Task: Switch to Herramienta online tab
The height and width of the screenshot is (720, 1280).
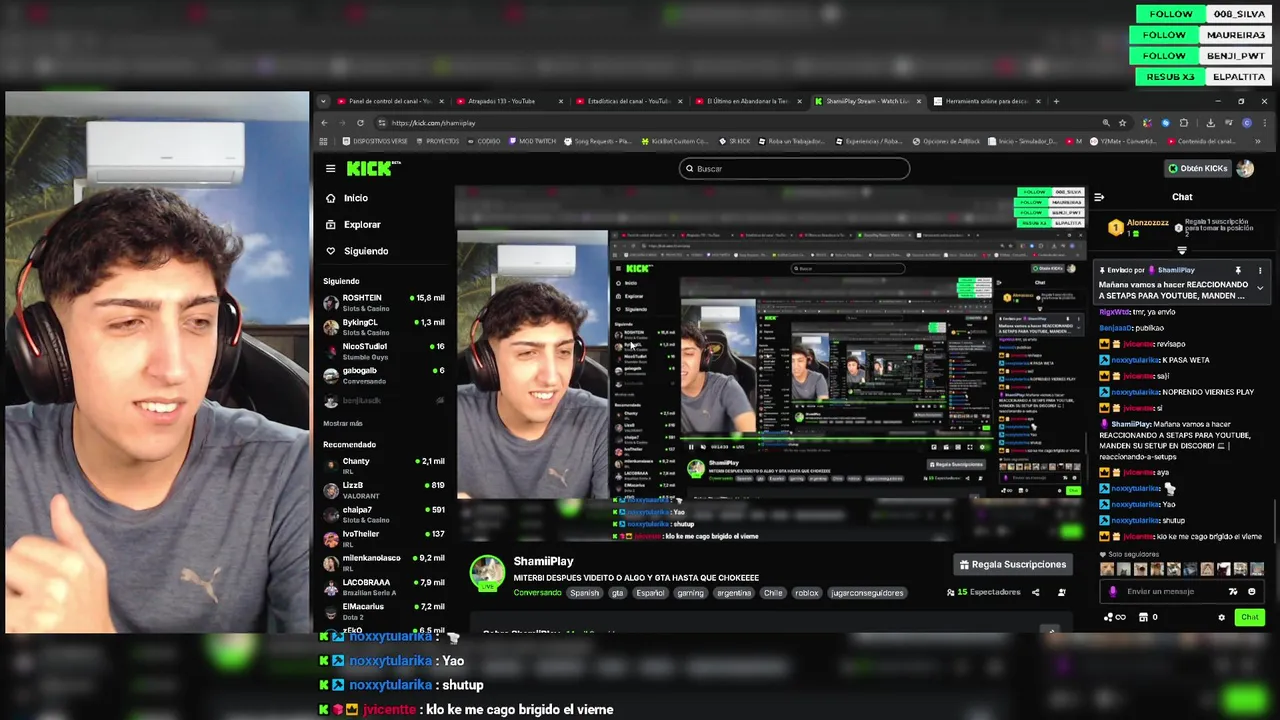Action: coord(986,101)
